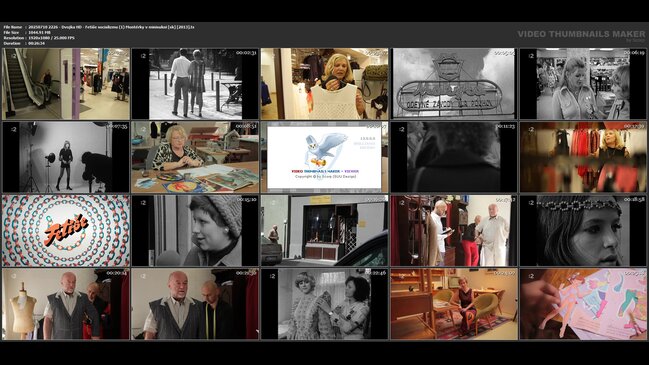649x365 pixels.
Task: Open thumbnail of woman at drawing table
Action: [195, 157]
